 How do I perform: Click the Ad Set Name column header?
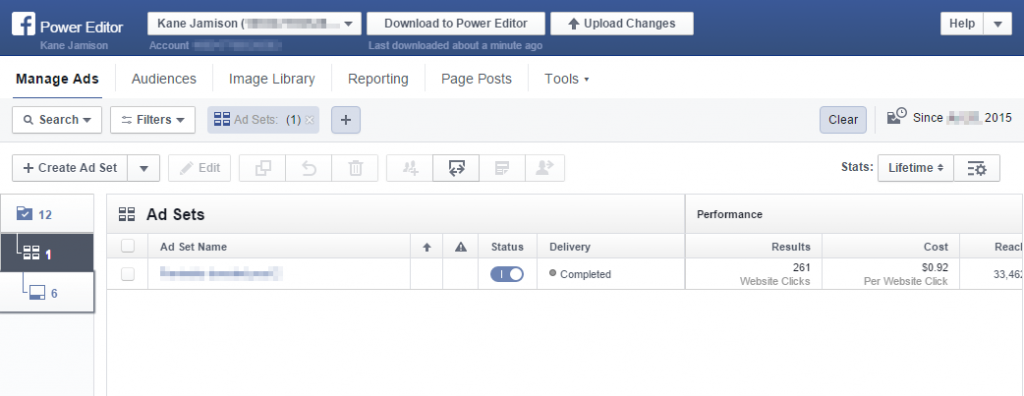193,247
